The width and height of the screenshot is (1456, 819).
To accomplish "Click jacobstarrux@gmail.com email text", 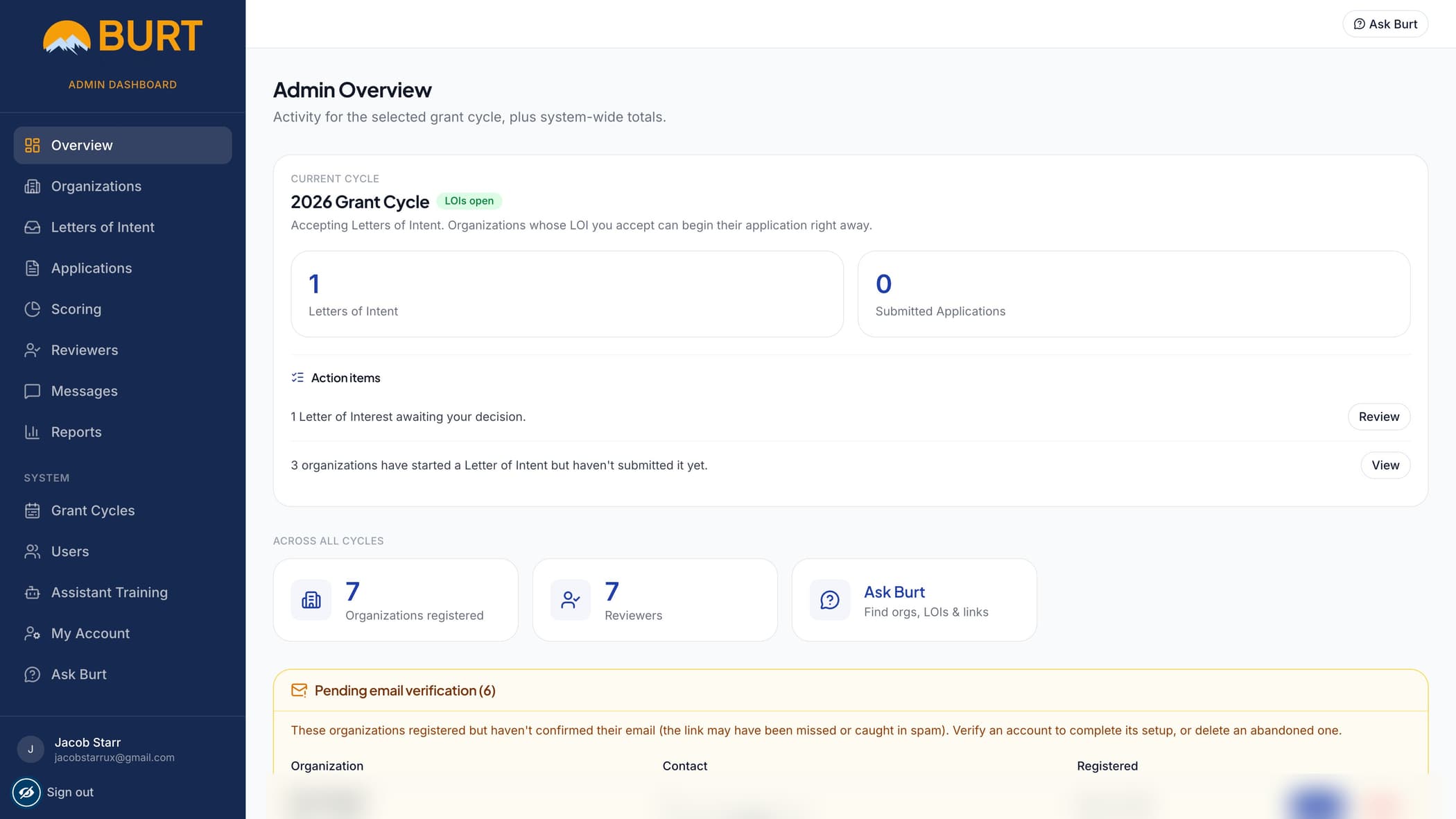I will [x=114, y=757].
